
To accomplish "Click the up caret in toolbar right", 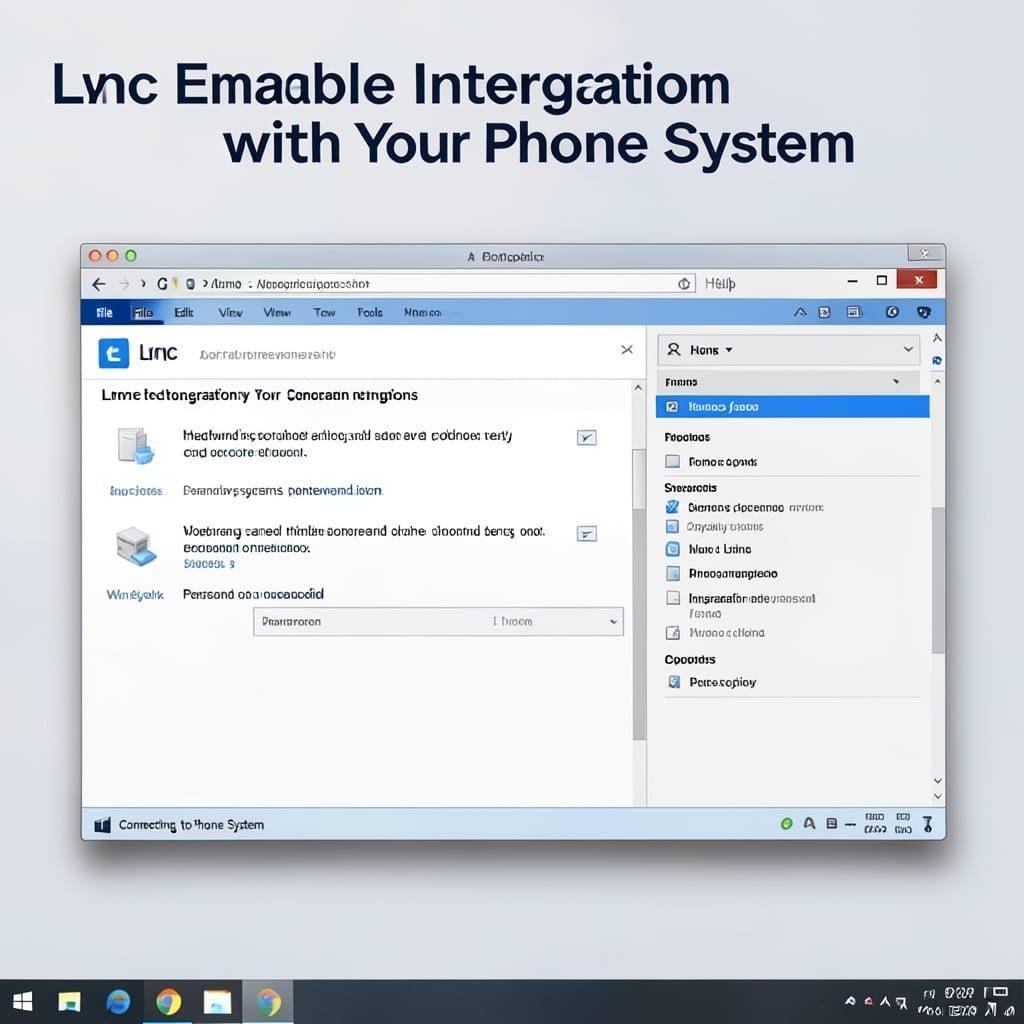I will click(x=800, y=312).
